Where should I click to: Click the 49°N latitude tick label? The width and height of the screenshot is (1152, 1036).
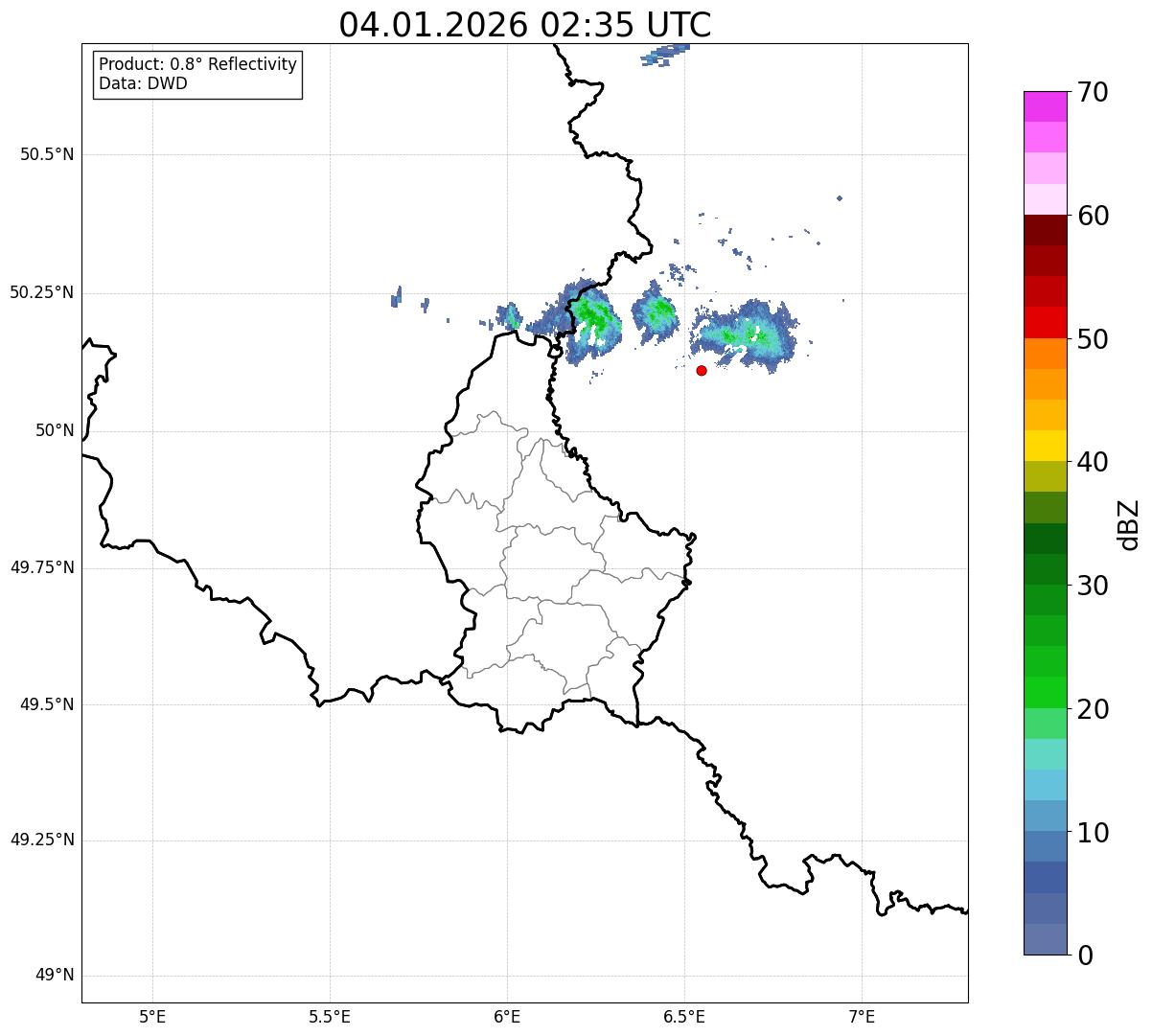click(x=54, y=976)
